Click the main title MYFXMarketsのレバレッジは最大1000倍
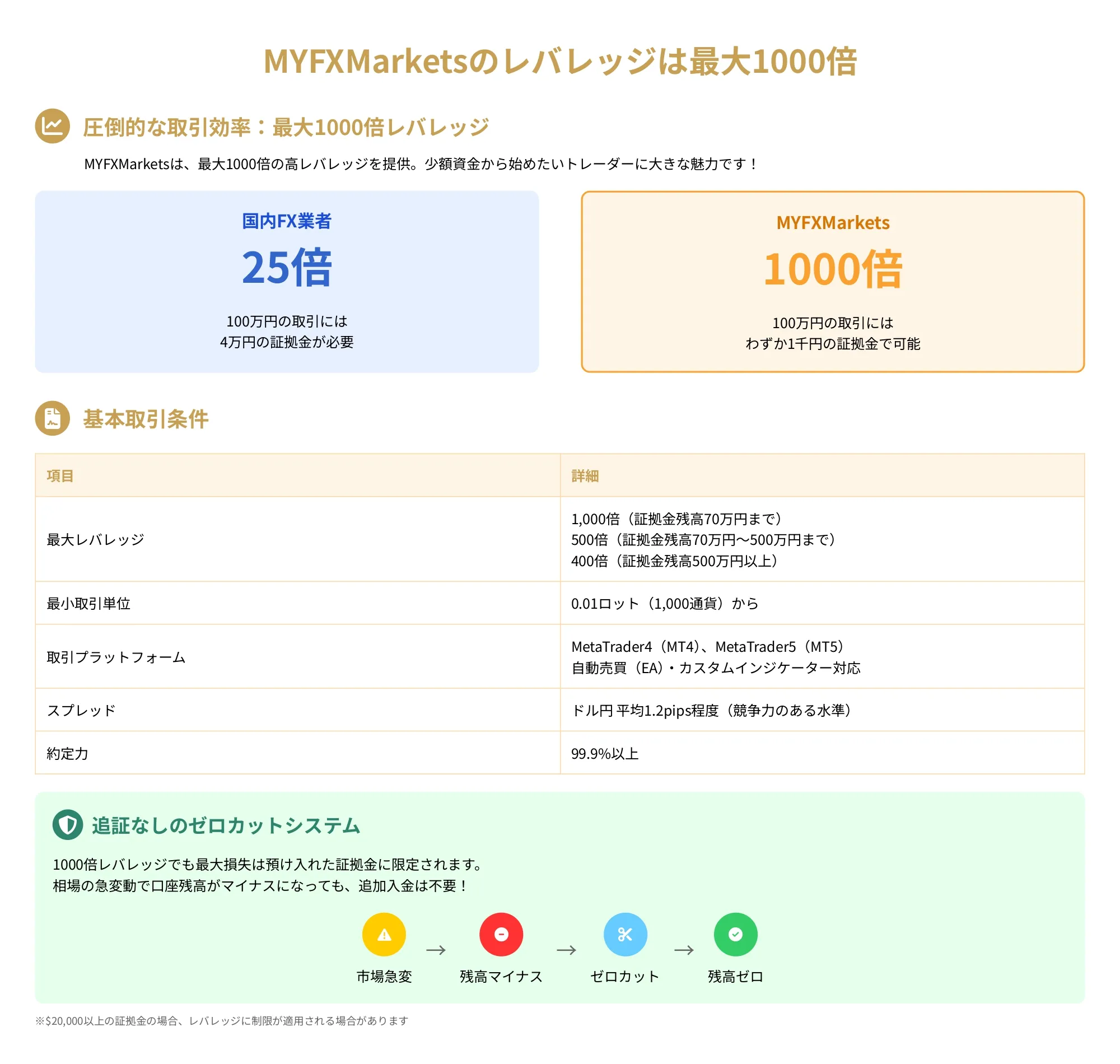Screen dimensions: 1120x1064 559,61
